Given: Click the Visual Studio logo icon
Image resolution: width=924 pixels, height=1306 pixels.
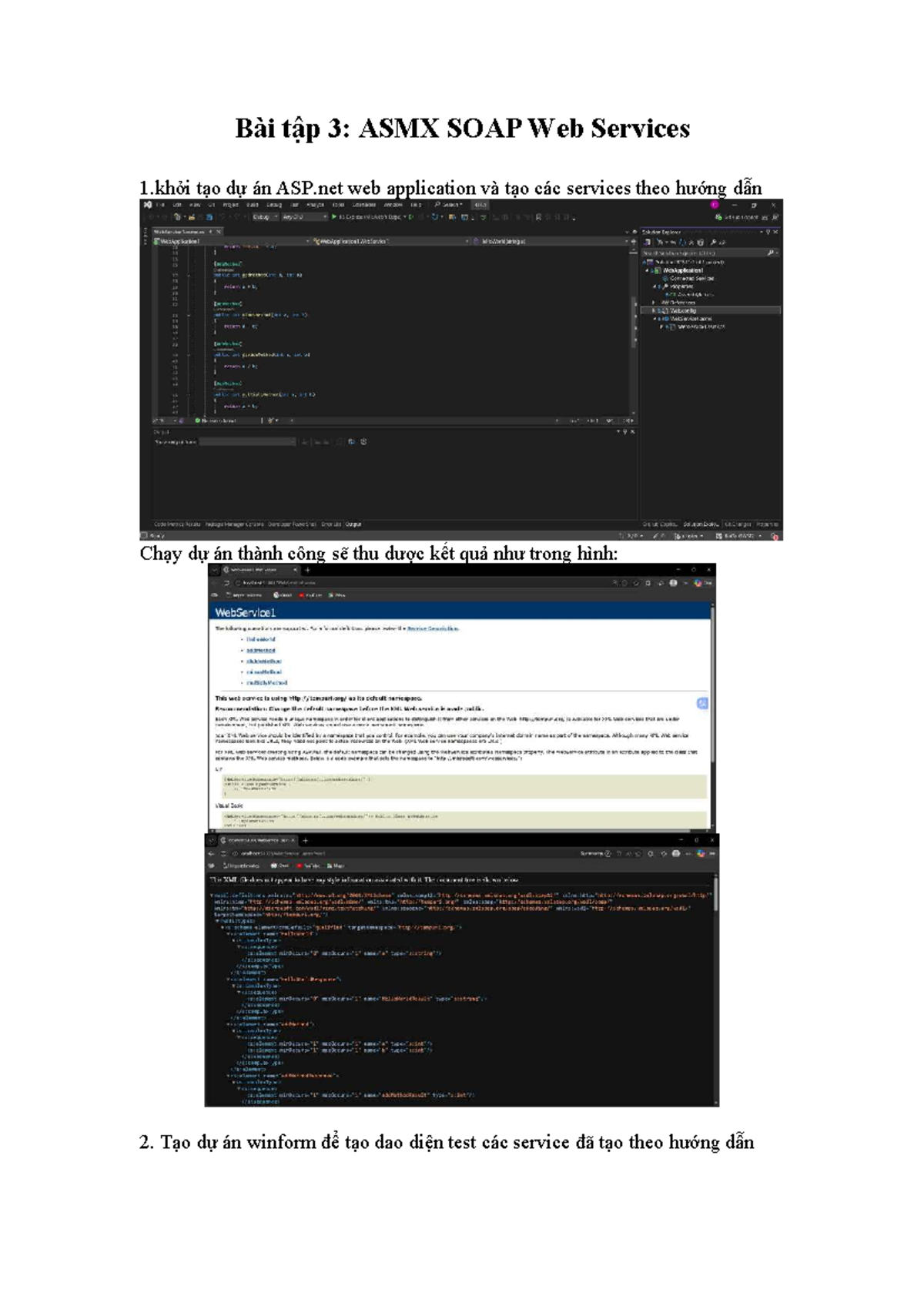Looking at the screenshot, I should 147,204.
